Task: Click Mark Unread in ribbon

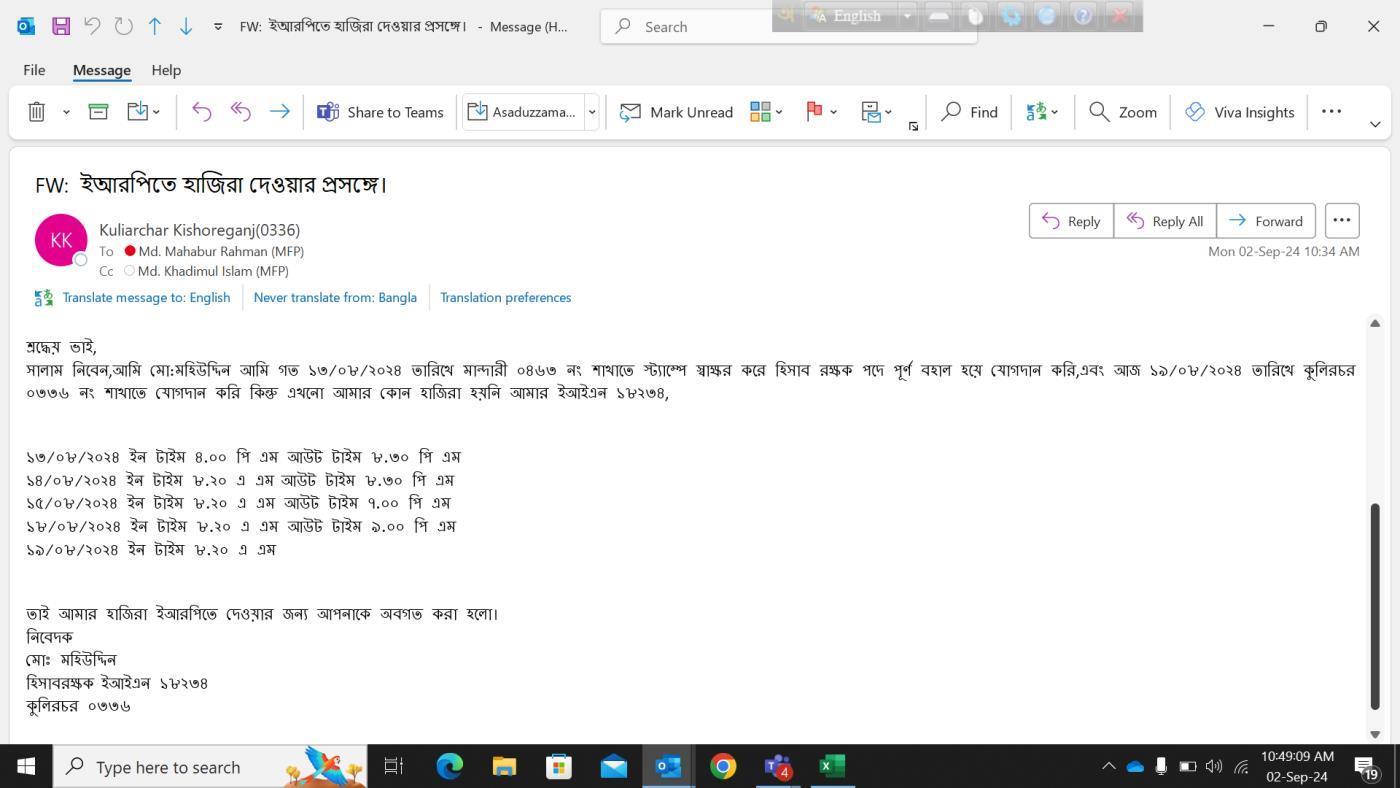Action: click(x=677, y=112)
